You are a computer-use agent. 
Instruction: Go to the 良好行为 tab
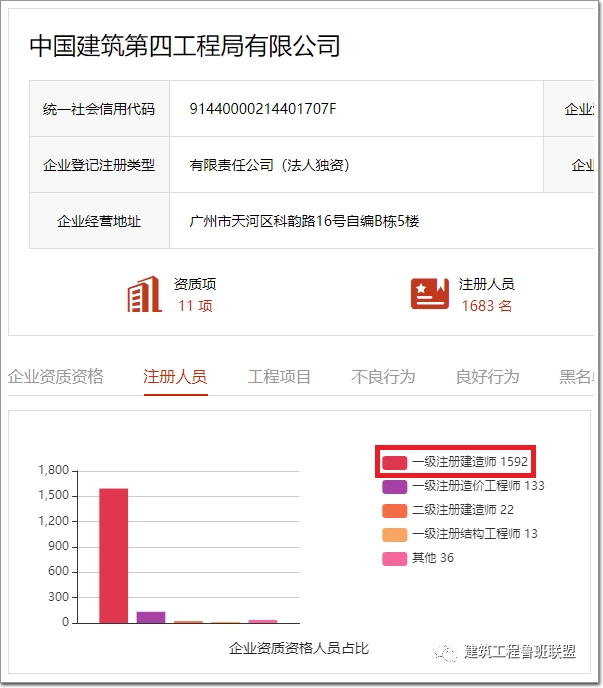tap(487, 376)
